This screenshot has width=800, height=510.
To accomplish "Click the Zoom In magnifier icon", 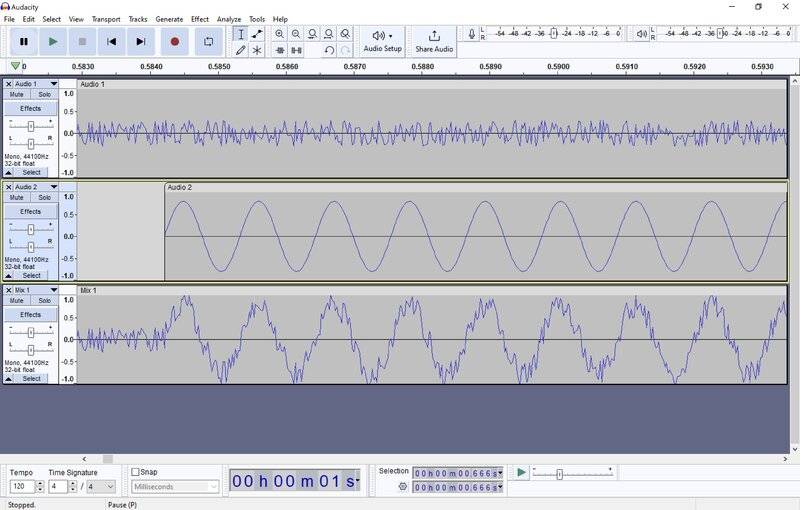I will click(279, 34).
